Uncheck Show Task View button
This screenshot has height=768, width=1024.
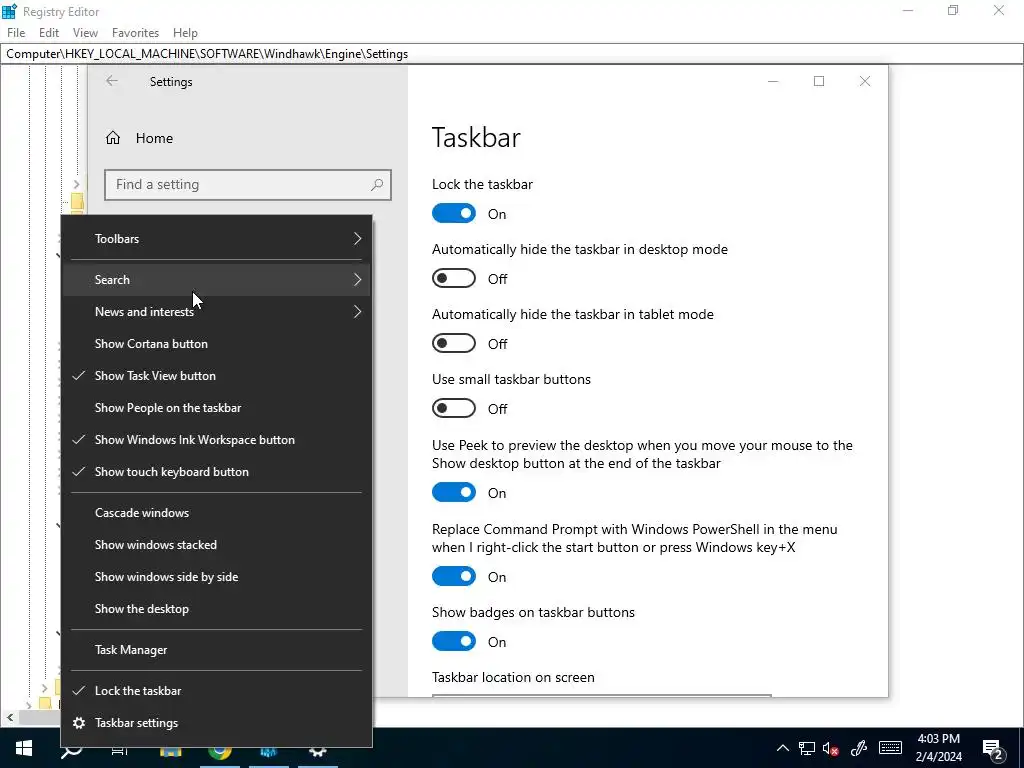(x=216, y=376)
